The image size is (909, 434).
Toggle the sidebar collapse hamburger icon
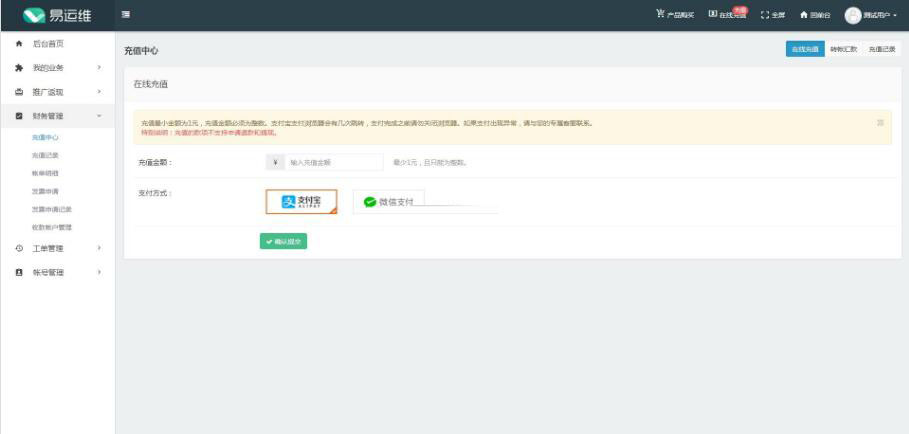(125, 15)
